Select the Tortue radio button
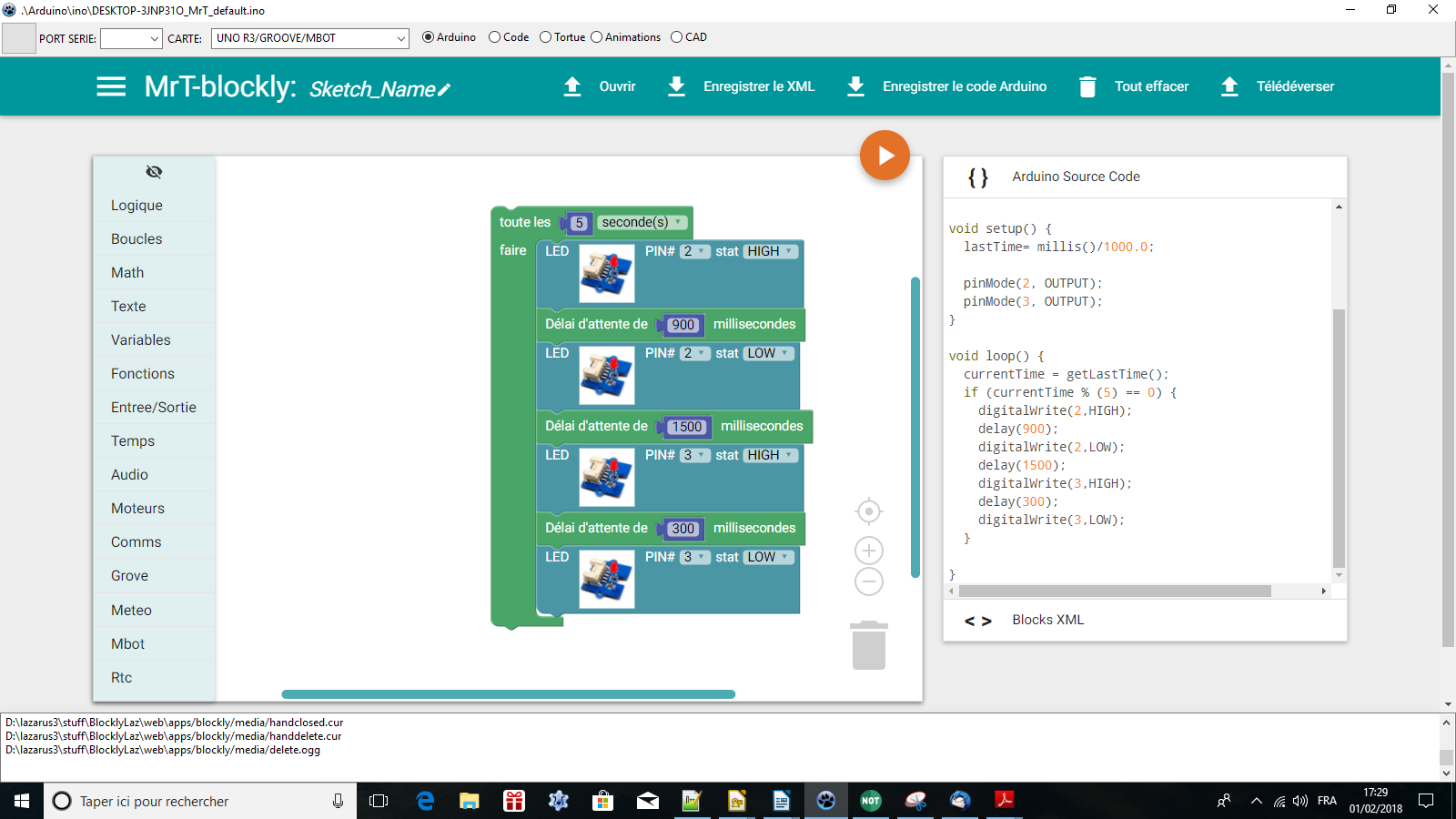Screen dimensions: 1456x819 (546, 37)
